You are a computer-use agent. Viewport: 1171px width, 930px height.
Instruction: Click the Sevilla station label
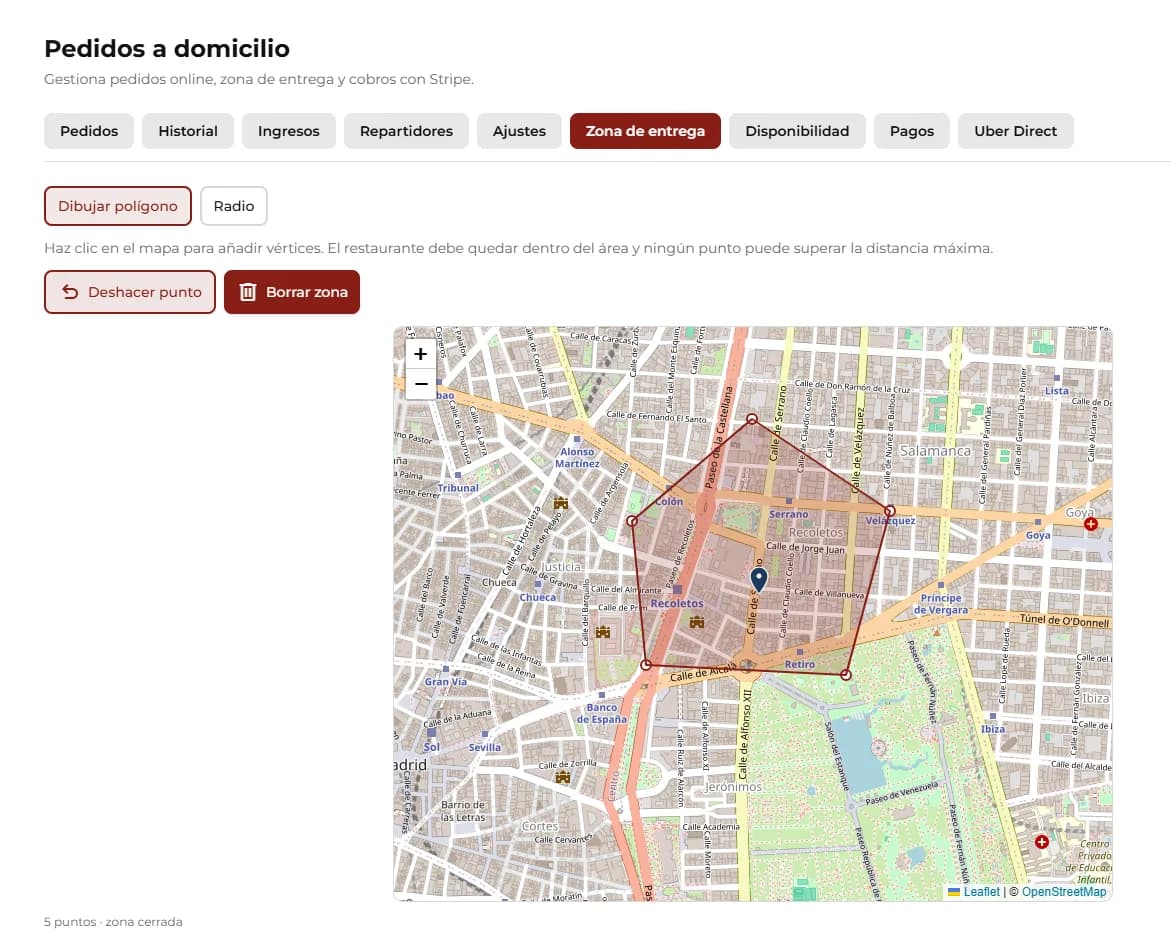click(485, 747)
